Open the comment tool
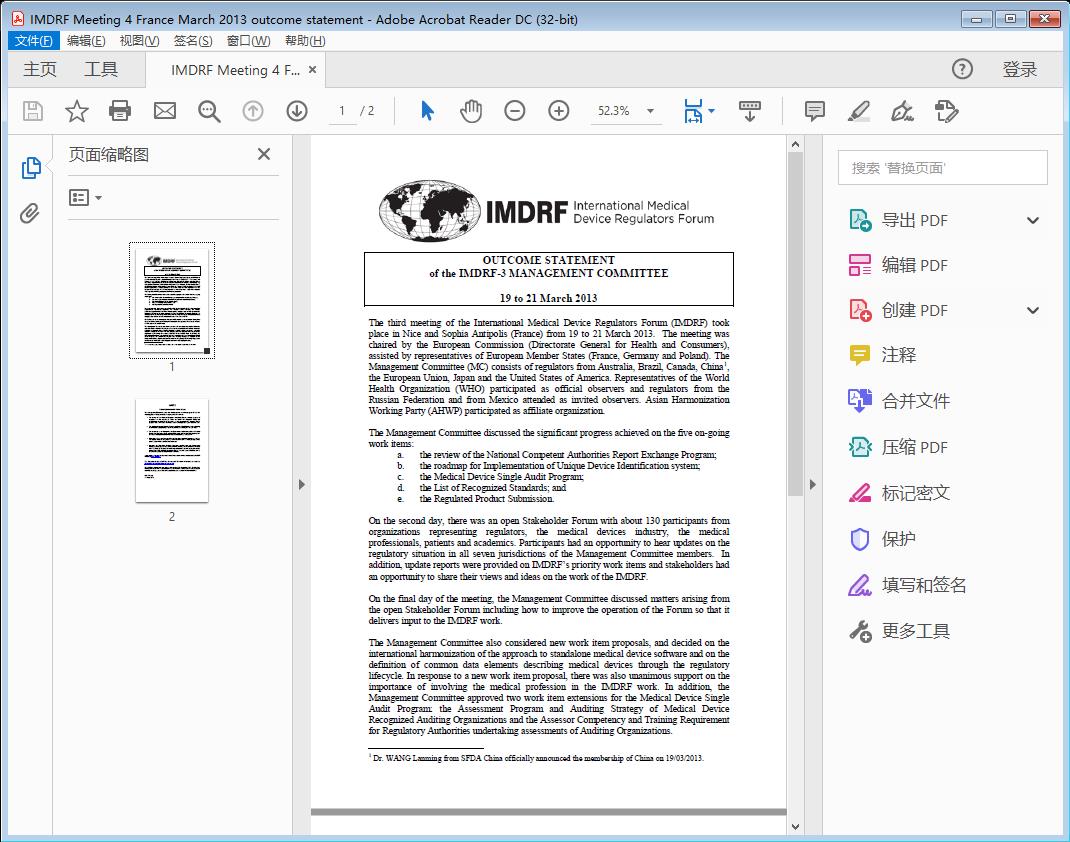1070x842 pixels. (814, 111)
